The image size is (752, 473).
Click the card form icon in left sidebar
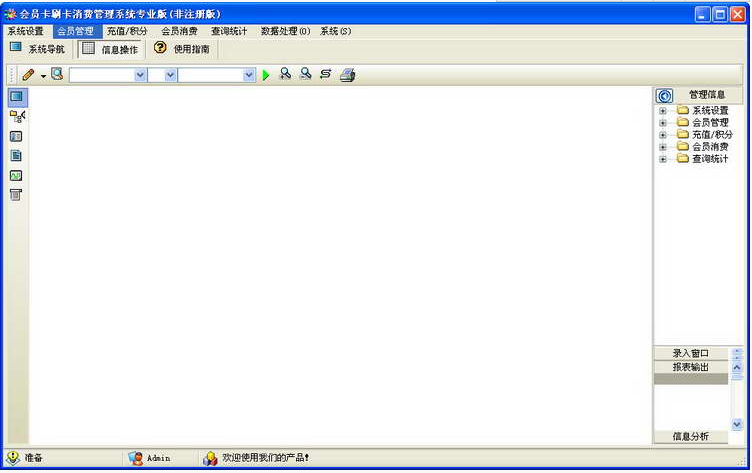point(16,136)
